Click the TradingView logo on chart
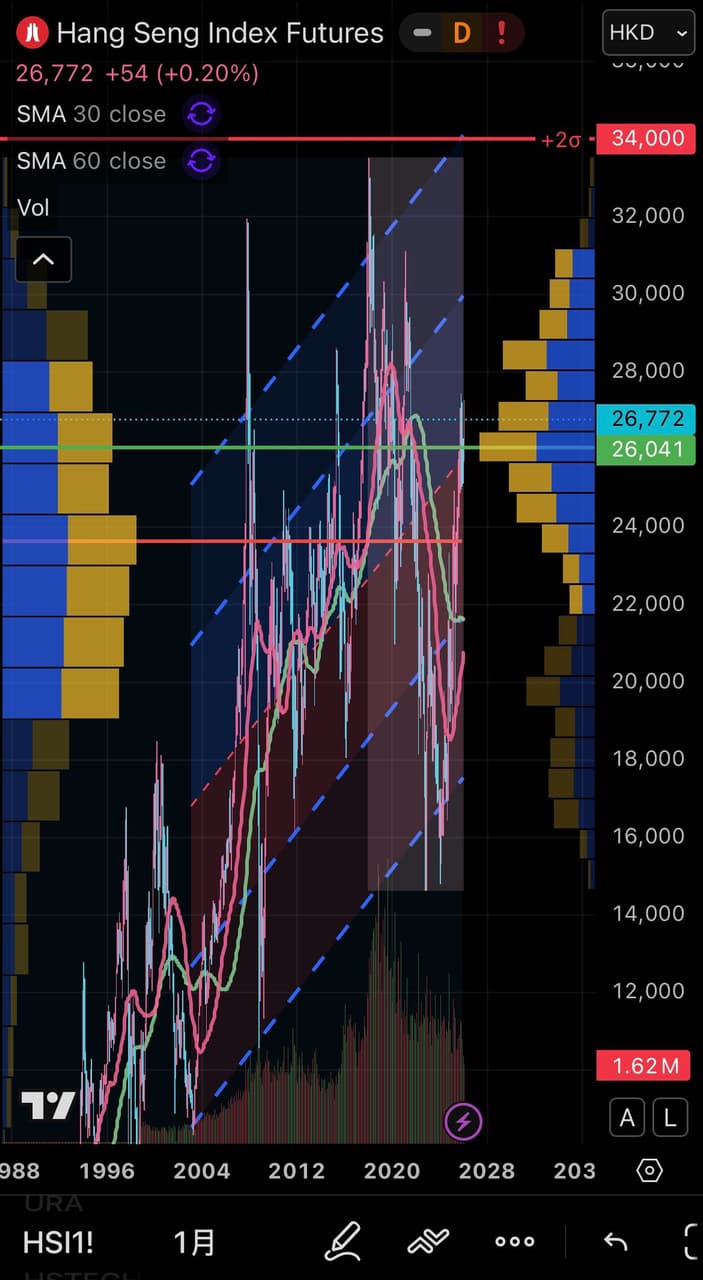 (x=49, y=1105)
